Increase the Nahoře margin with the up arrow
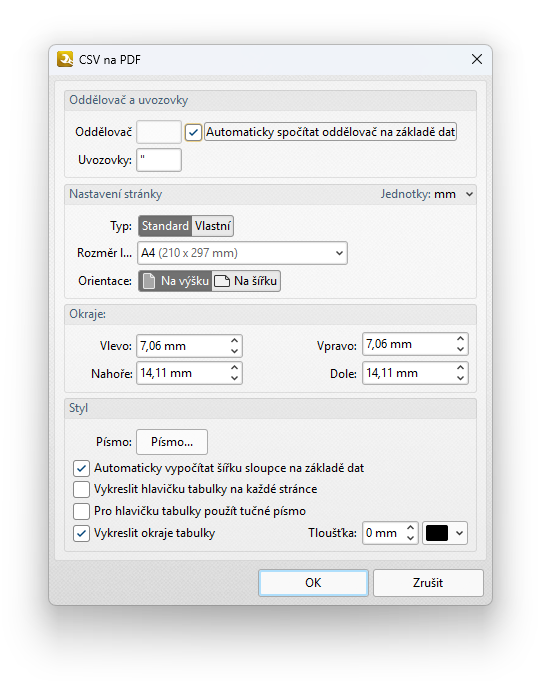The image size is (543, 681). [x=235, y=368]
